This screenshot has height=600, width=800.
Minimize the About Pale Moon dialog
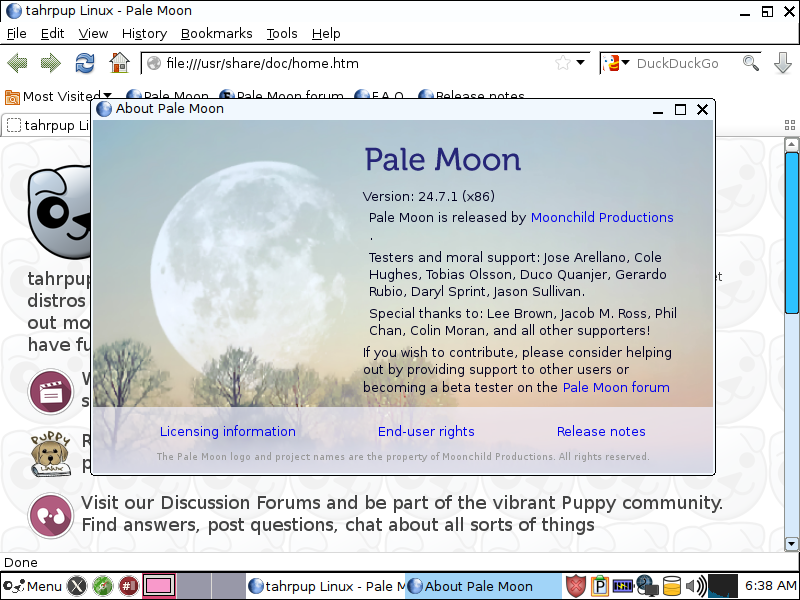click(x=658, y=110)
